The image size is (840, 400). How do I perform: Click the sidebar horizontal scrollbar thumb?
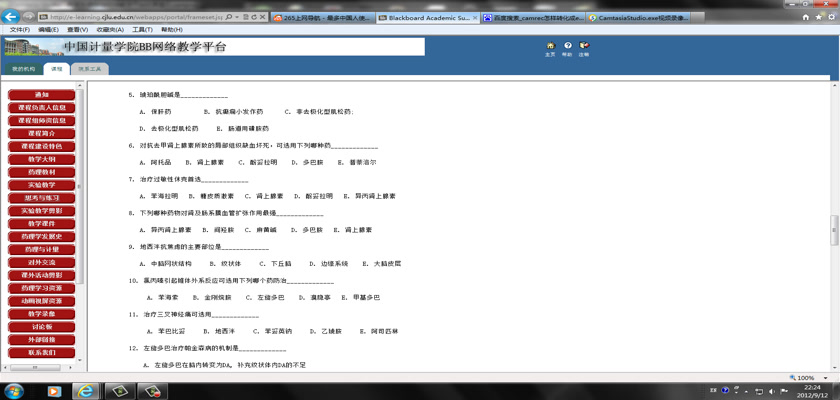(x=35, y=368)
